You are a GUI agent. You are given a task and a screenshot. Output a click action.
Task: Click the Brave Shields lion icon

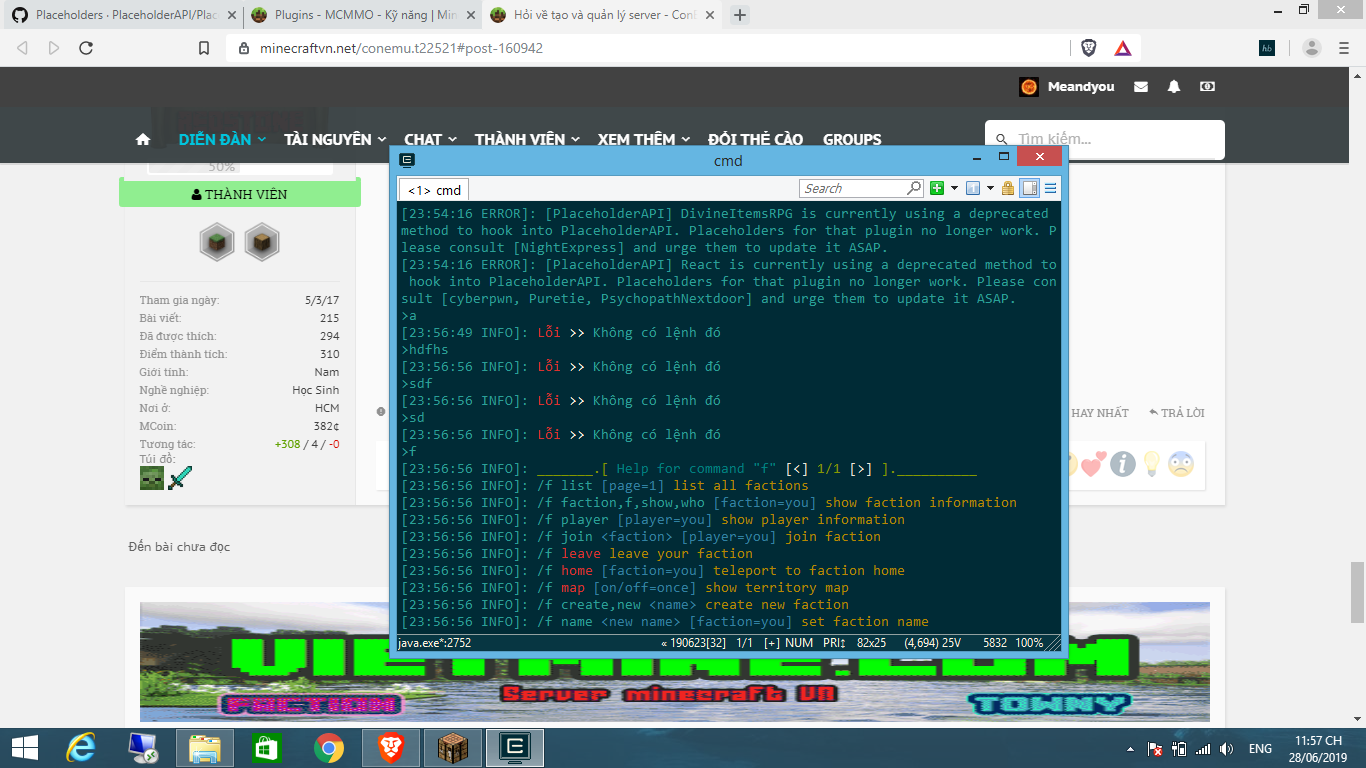[x=1089, y=47]
